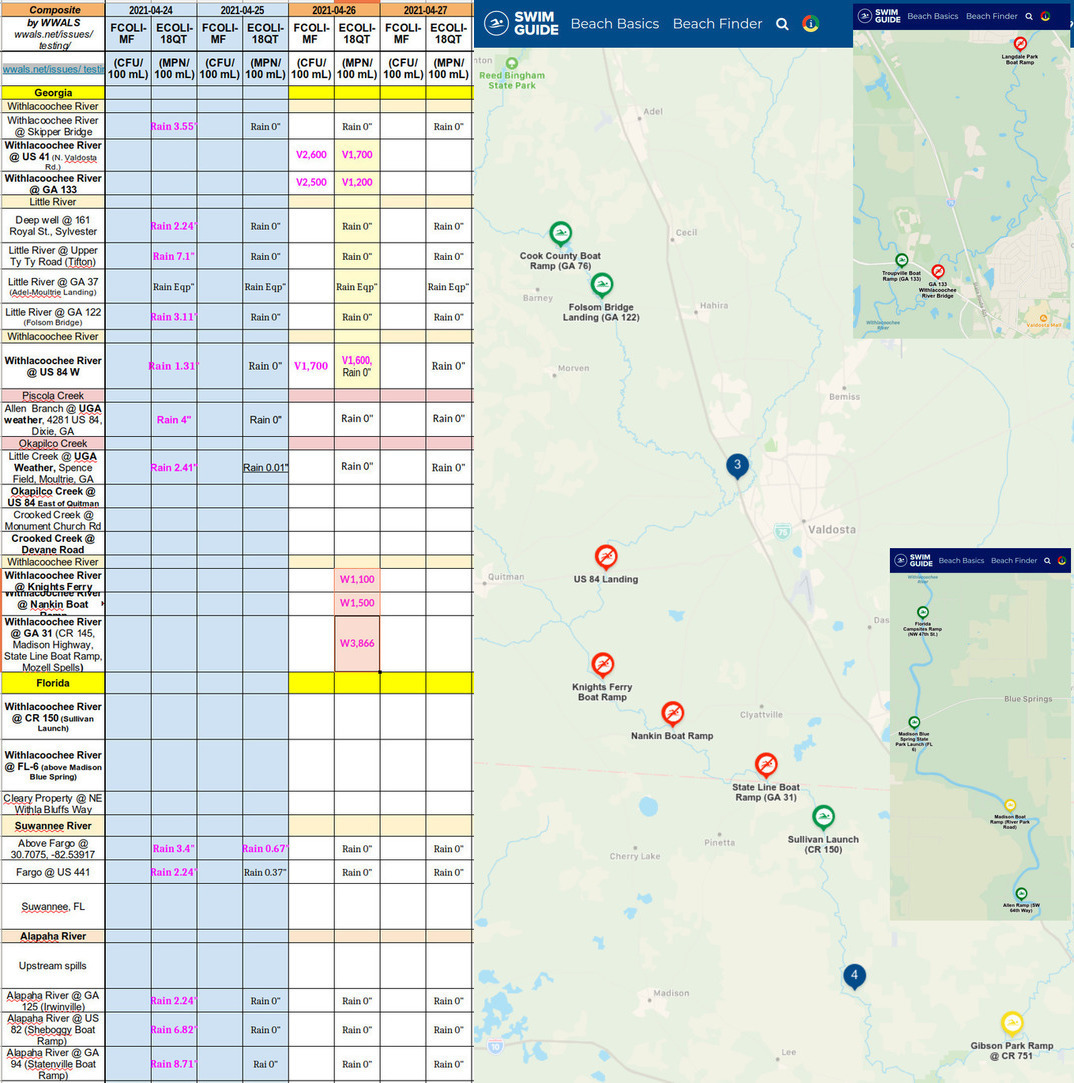This screenshot has height=1083, width=1074.
Task: Select Gibson Park Ramp yellow marker
Action: click(x=1012, y=1024)
